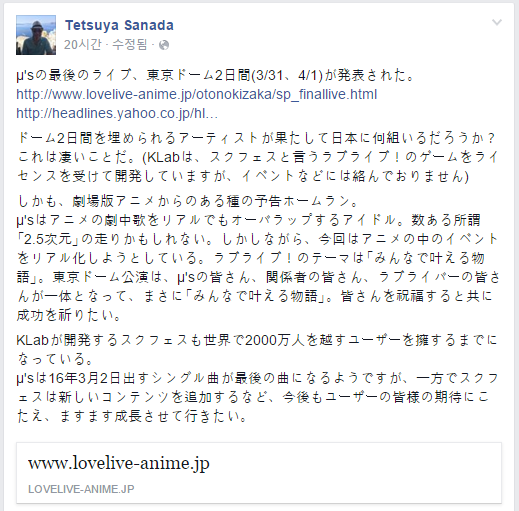
Task: Open the headlines.yahoo.co.jp link
Action: point(117,114)
